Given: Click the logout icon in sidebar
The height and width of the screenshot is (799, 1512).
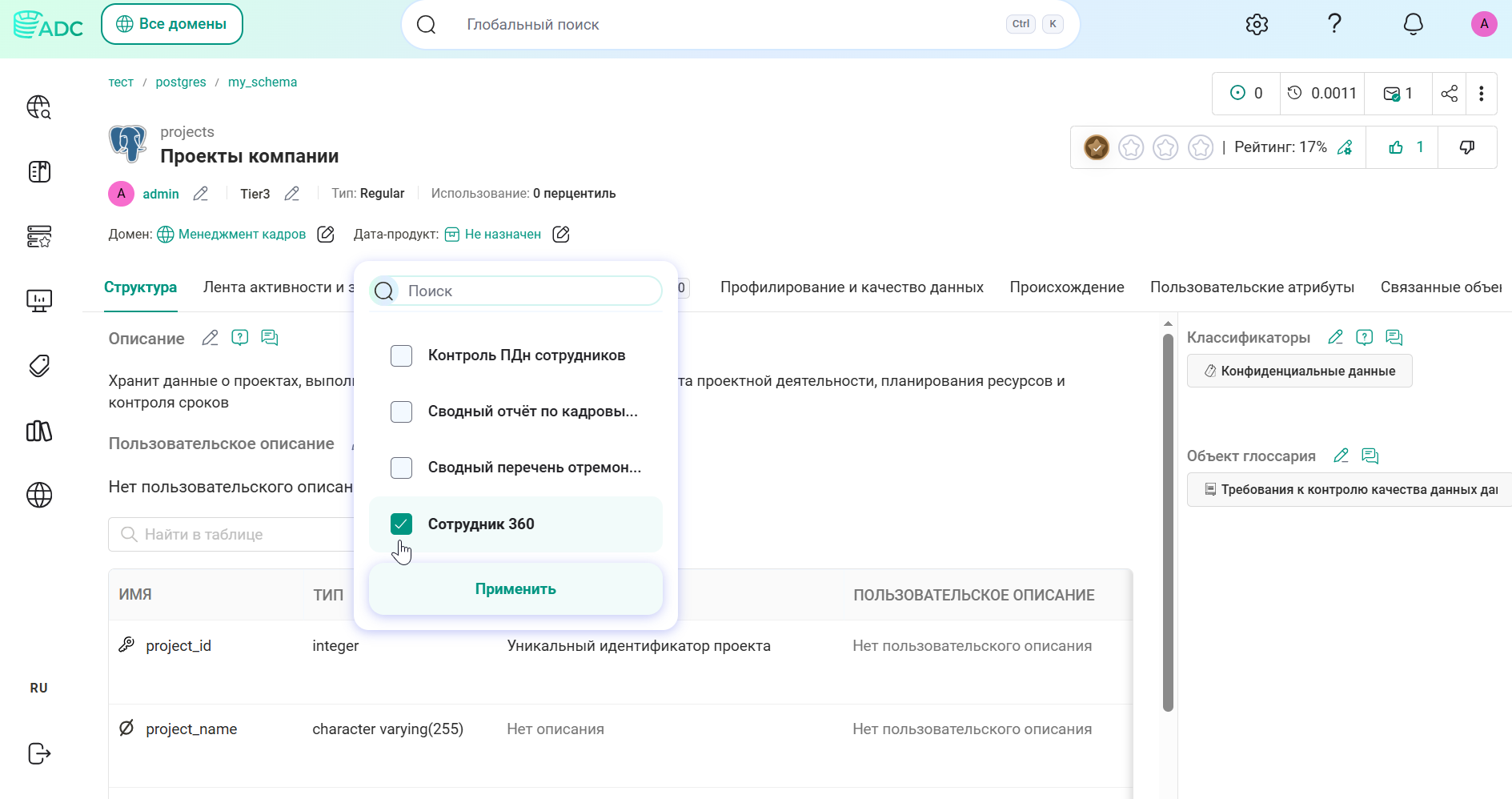Looking at the screenshot, I should click(x=39, y=753).
